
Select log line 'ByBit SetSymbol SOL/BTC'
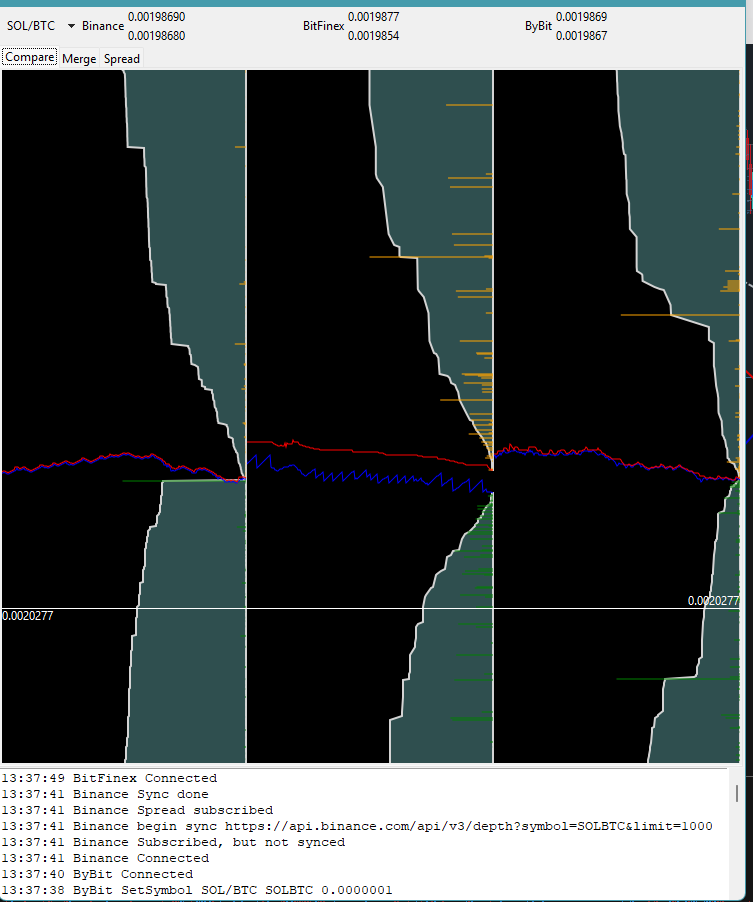click(197, 891)
